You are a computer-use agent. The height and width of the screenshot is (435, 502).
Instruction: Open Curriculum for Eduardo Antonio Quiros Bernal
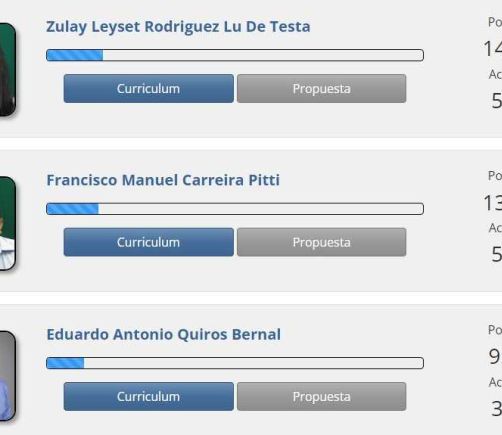(x=149, y=396)
